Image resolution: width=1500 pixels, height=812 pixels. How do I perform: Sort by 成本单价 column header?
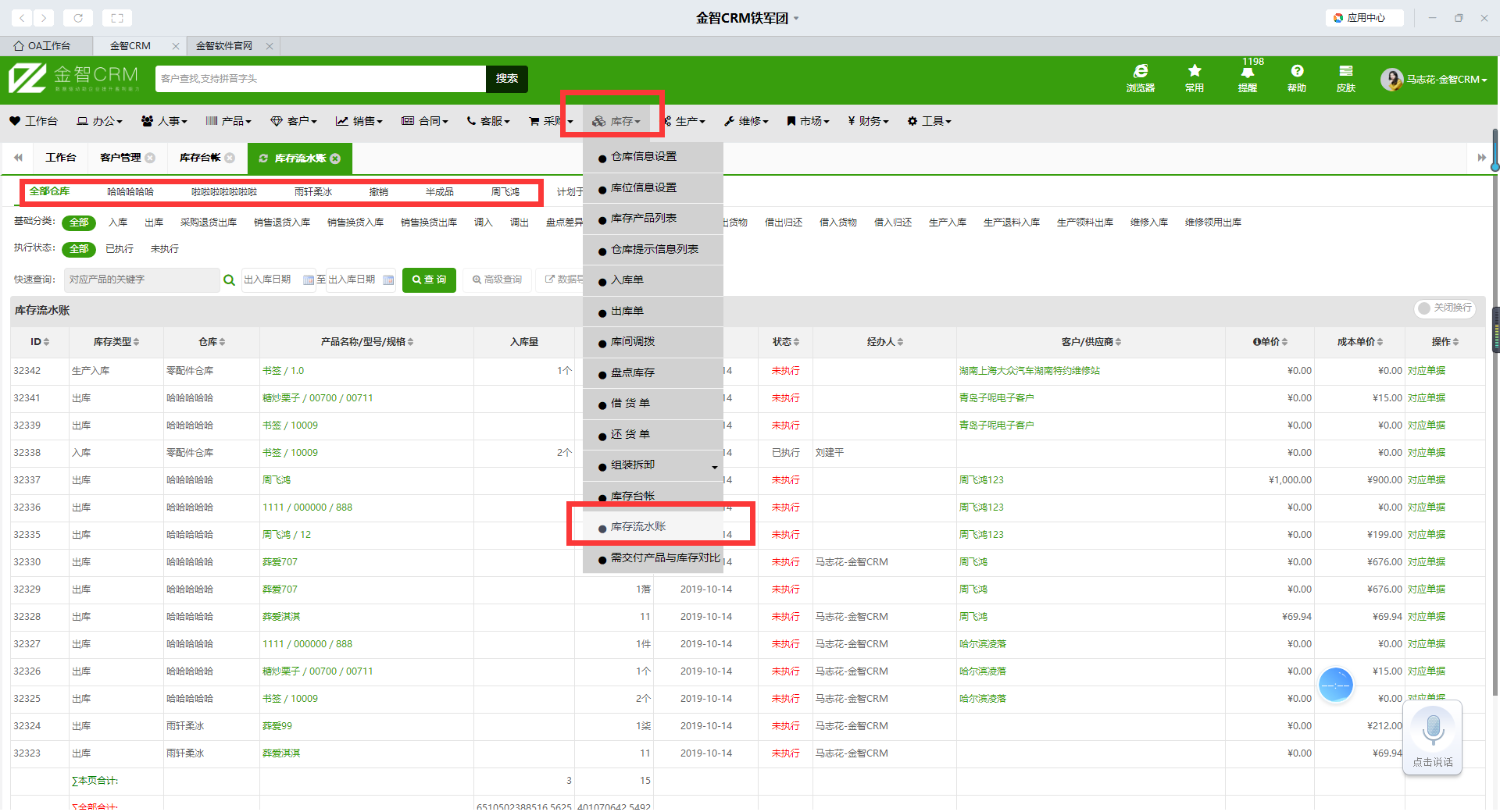(1360, 342)
